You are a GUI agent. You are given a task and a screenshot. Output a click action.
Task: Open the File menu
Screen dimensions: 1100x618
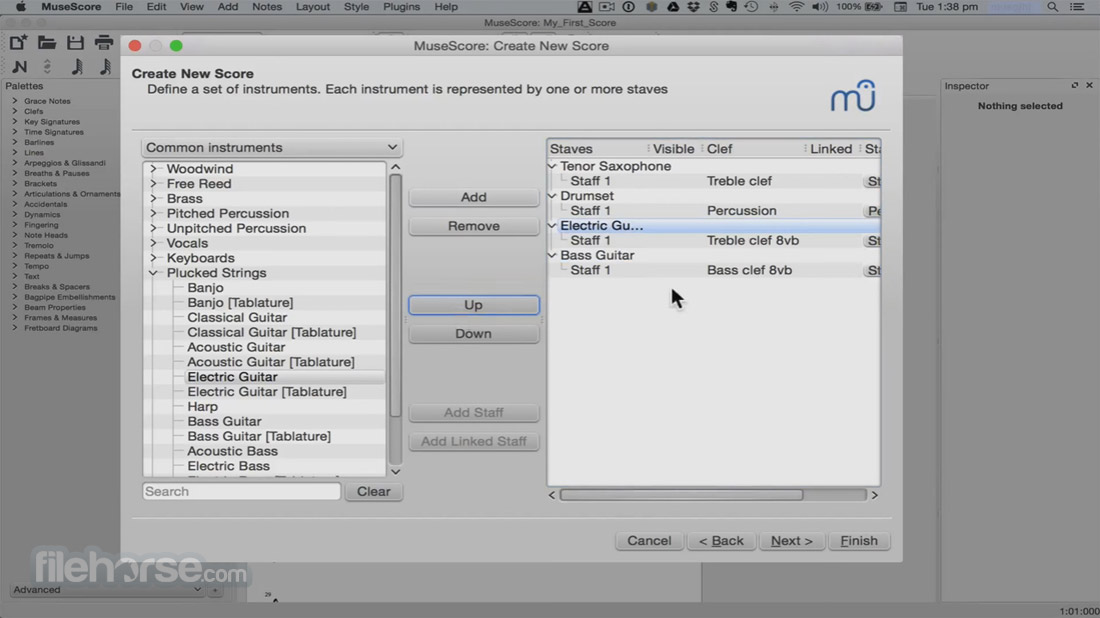pos(124,7)
